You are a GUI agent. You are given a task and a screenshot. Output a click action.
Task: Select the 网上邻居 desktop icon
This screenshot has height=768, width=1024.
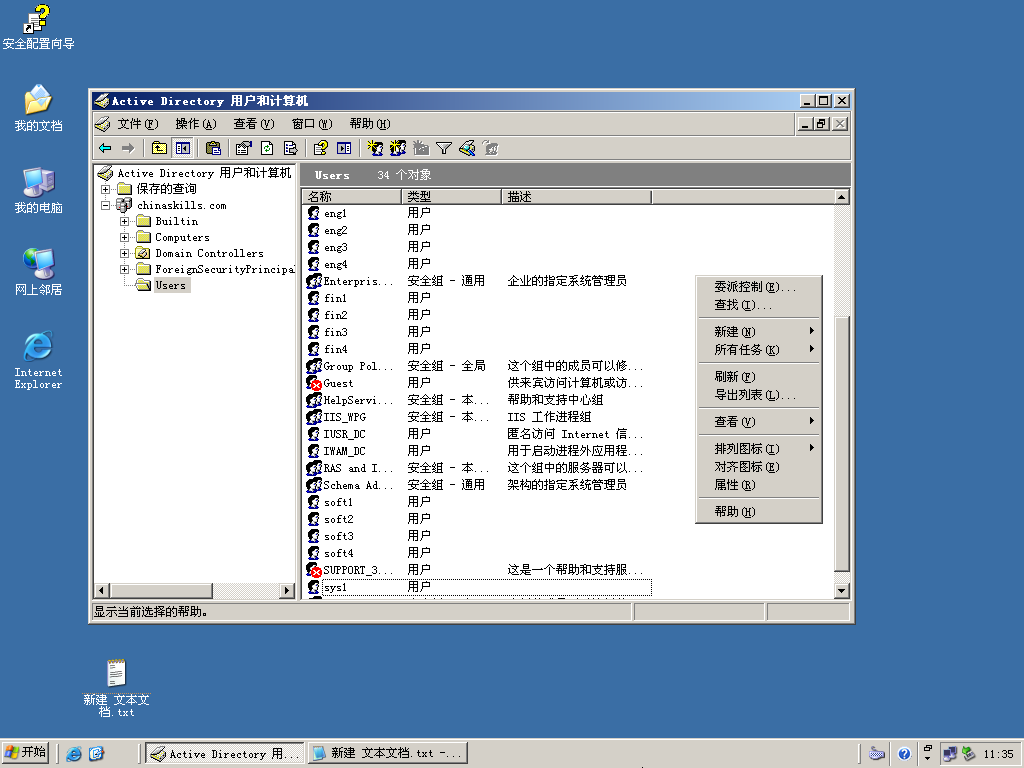click(x=38, y=272)
